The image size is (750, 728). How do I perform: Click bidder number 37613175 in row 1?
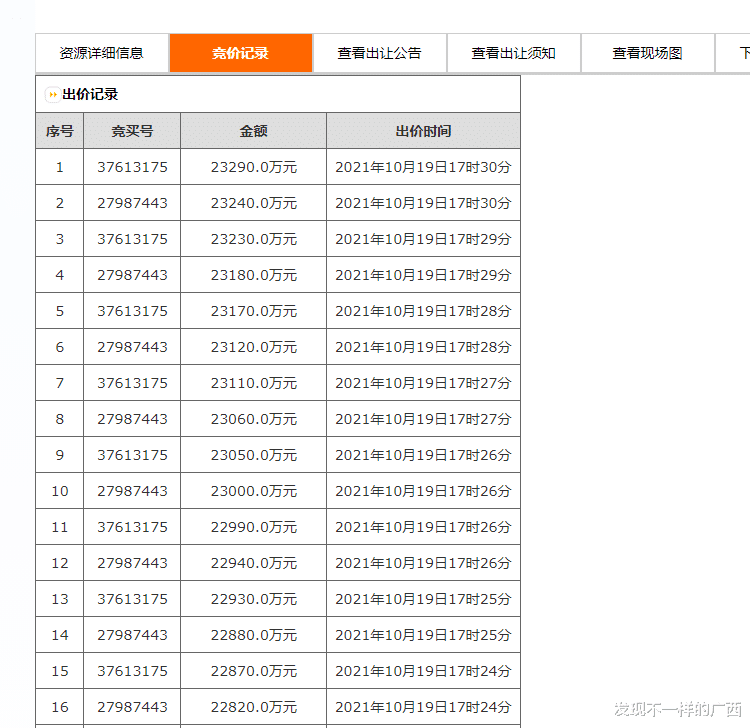pos(132,167)
